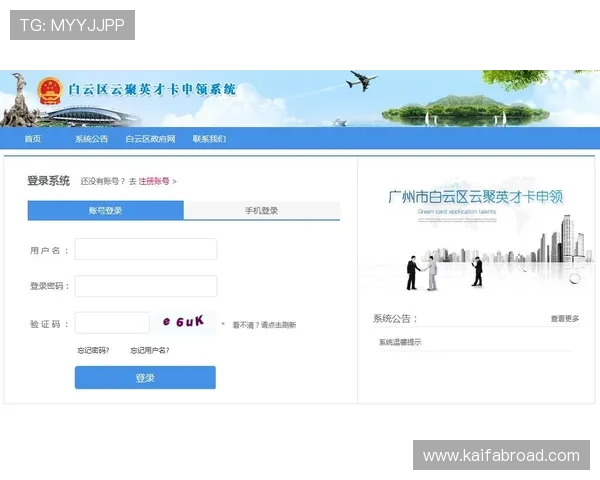Focus the 验证码 input field
The width and height of the screenshot is (600, 480).
pos(112,323)
